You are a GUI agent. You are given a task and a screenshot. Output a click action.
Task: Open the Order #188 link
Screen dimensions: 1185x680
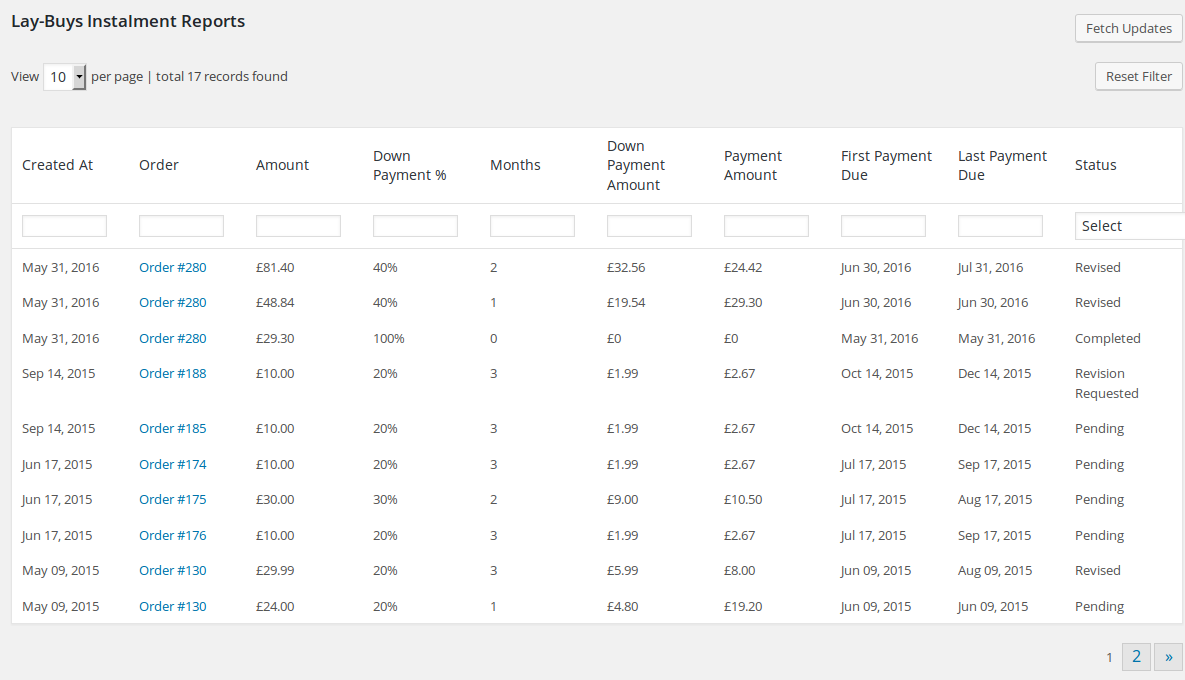click(172, 373)
